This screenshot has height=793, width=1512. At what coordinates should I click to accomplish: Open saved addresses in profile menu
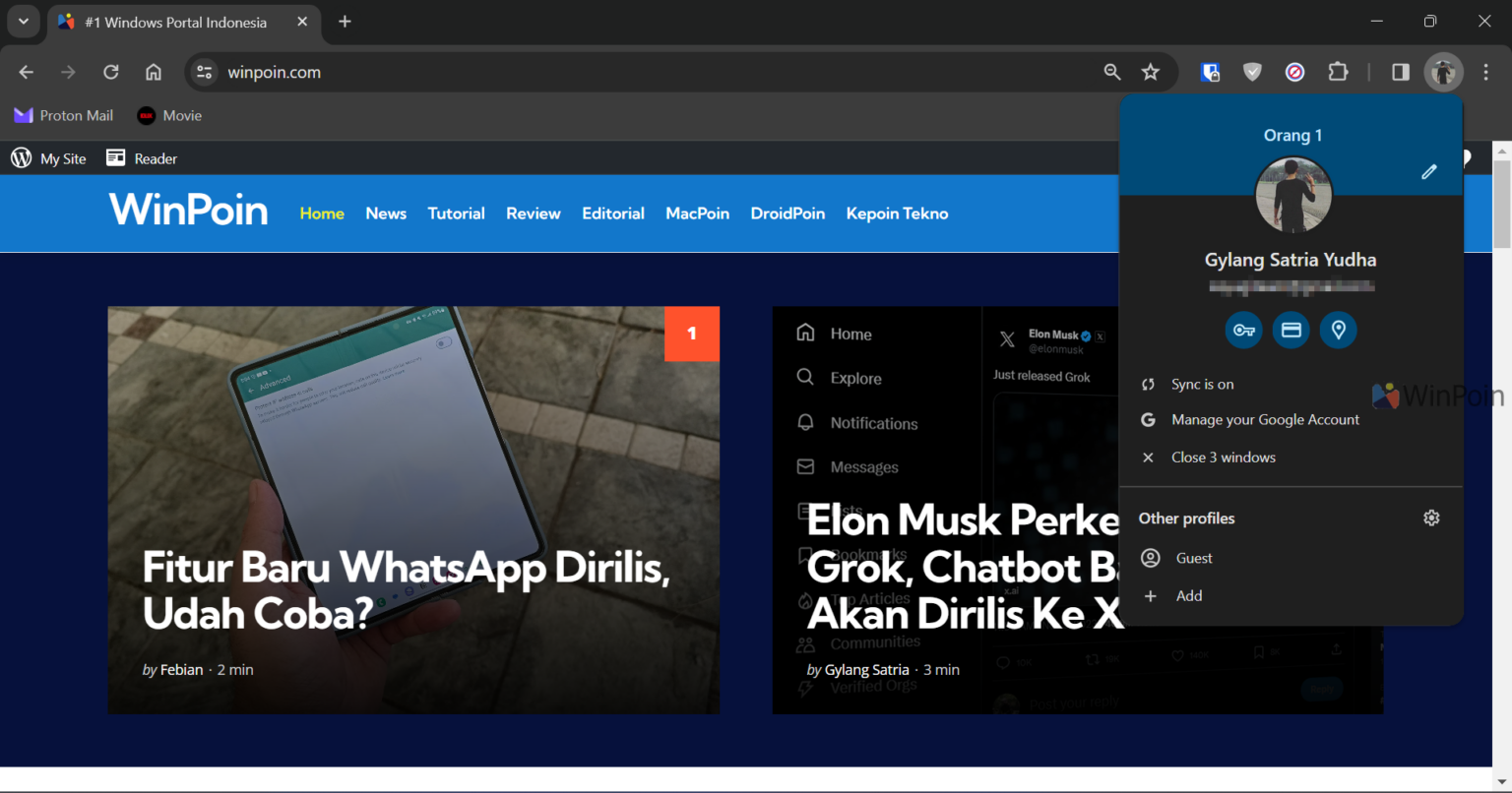tap(1338, 330)
